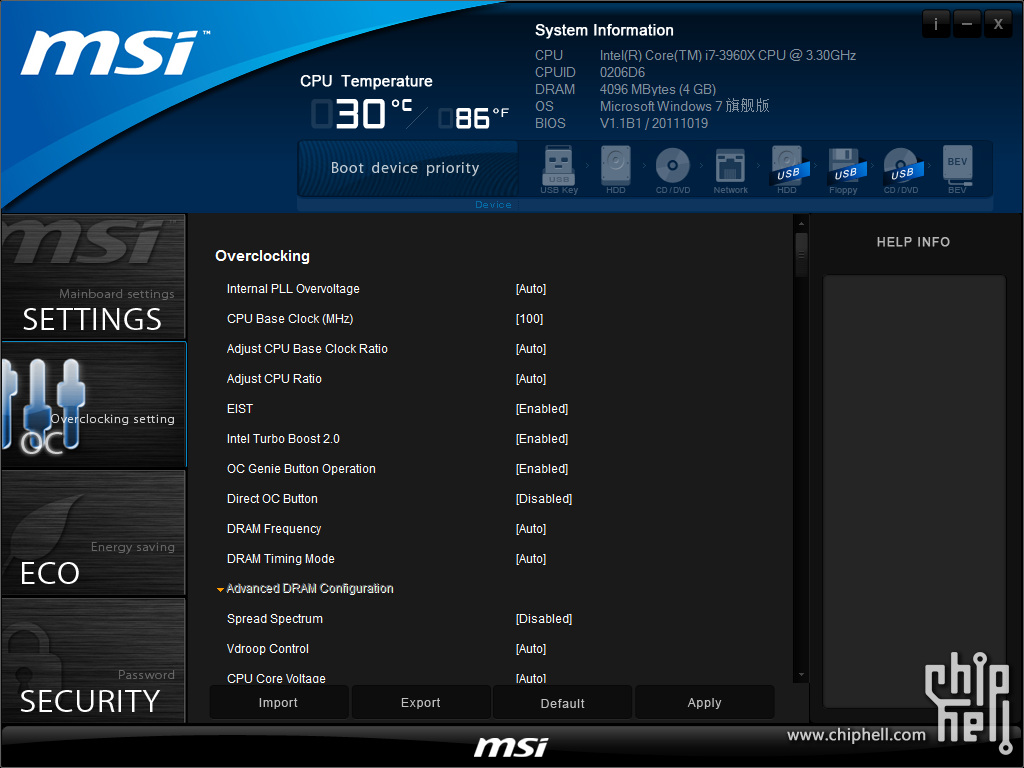1024x768 pixels.
Task: Click the Export button
Action: [421, 703]
